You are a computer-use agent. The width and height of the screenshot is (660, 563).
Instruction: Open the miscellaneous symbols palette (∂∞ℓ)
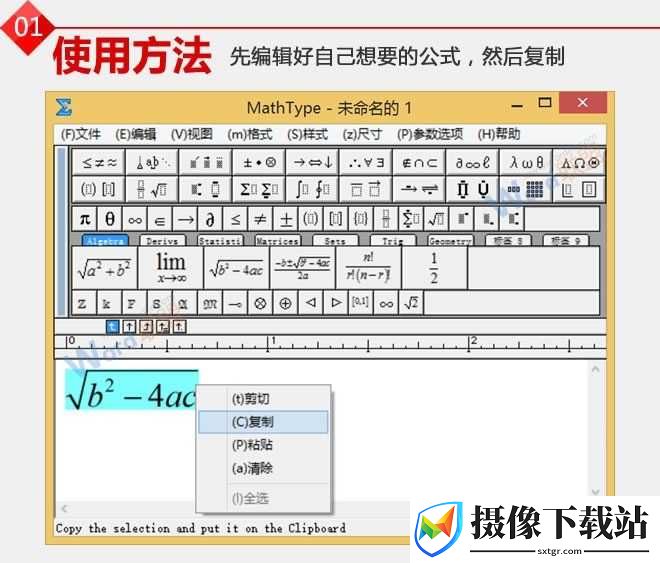tap(473, 162)
